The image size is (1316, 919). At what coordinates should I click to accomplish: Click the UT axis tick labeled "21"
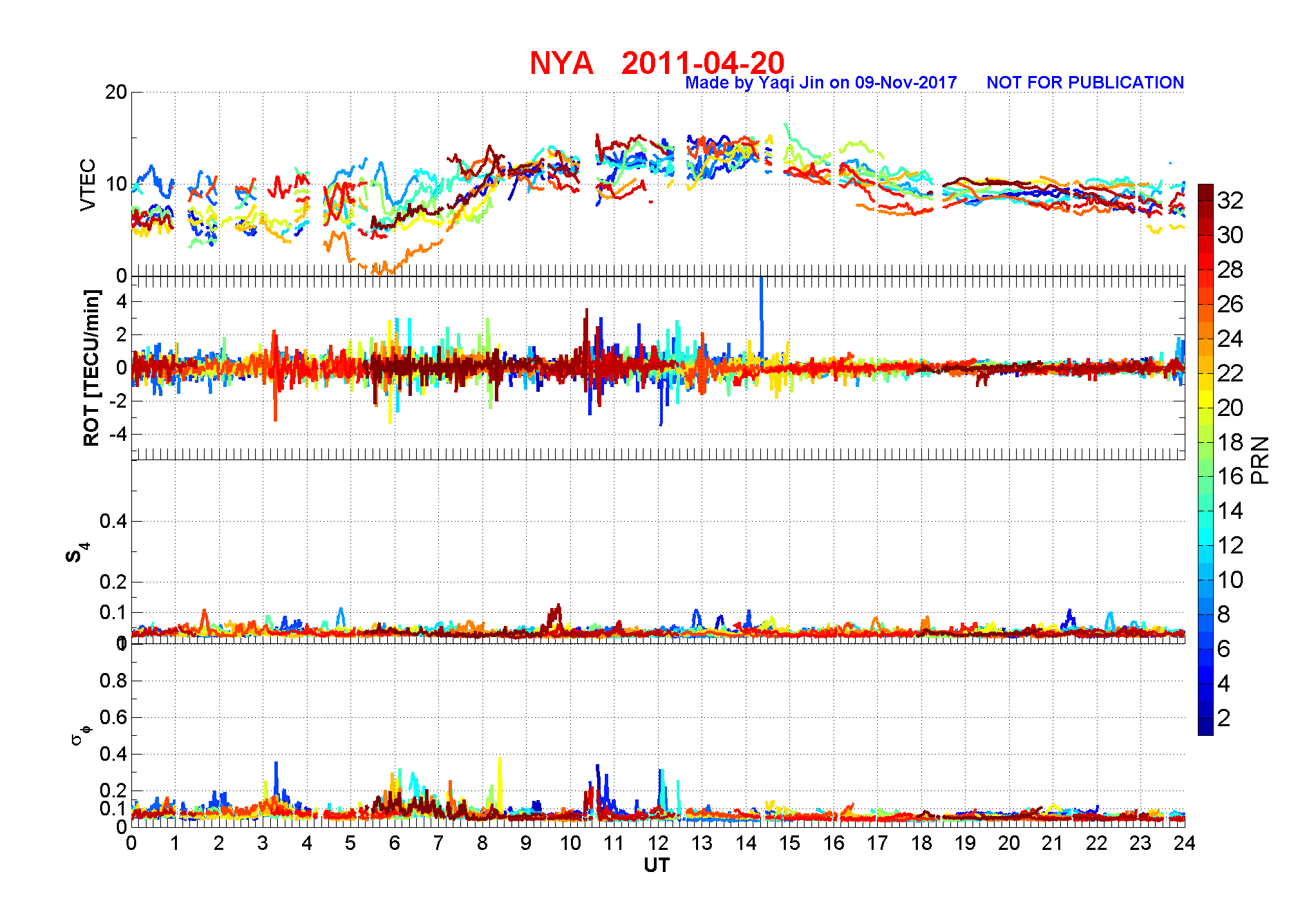[1053, 843]
